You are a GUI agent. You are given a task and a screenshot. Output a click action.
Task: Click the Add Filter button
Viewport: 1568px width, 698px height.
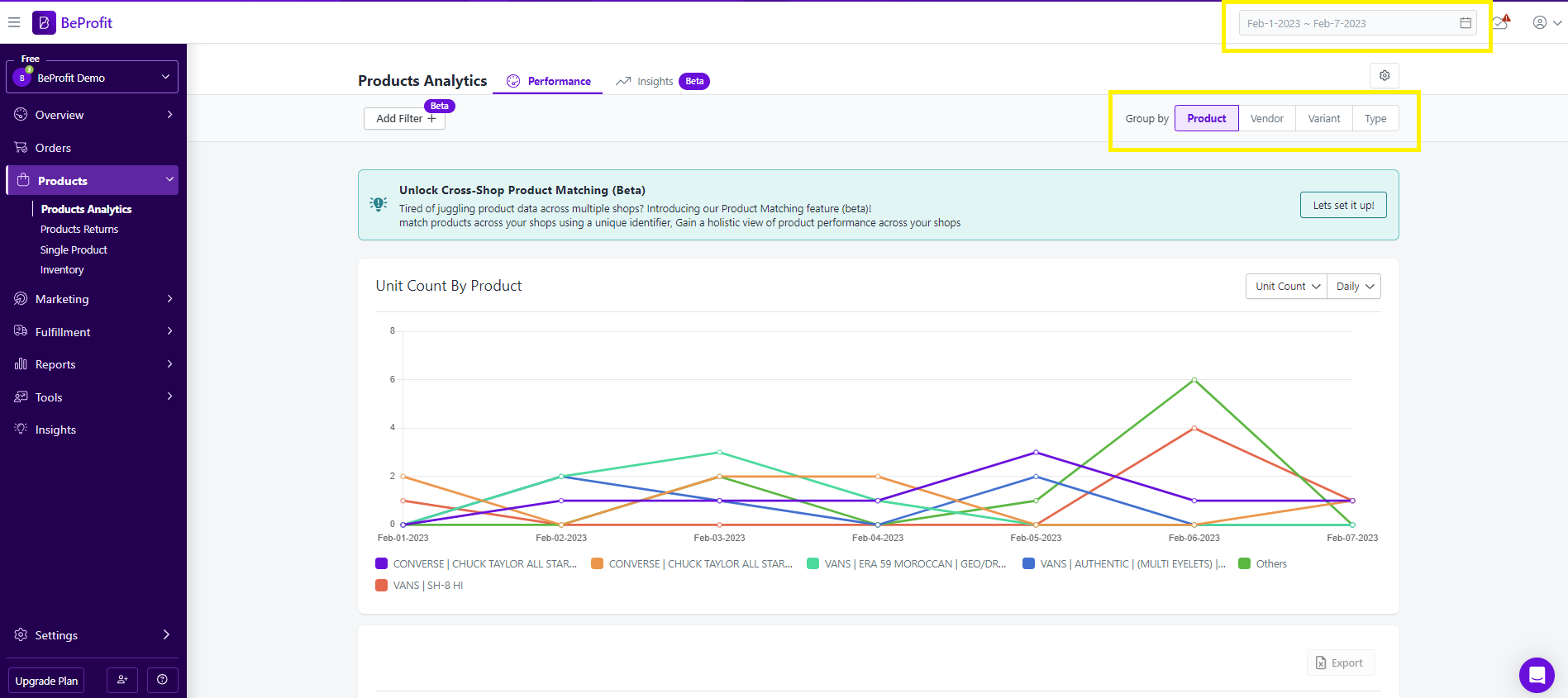pos(404,118)
